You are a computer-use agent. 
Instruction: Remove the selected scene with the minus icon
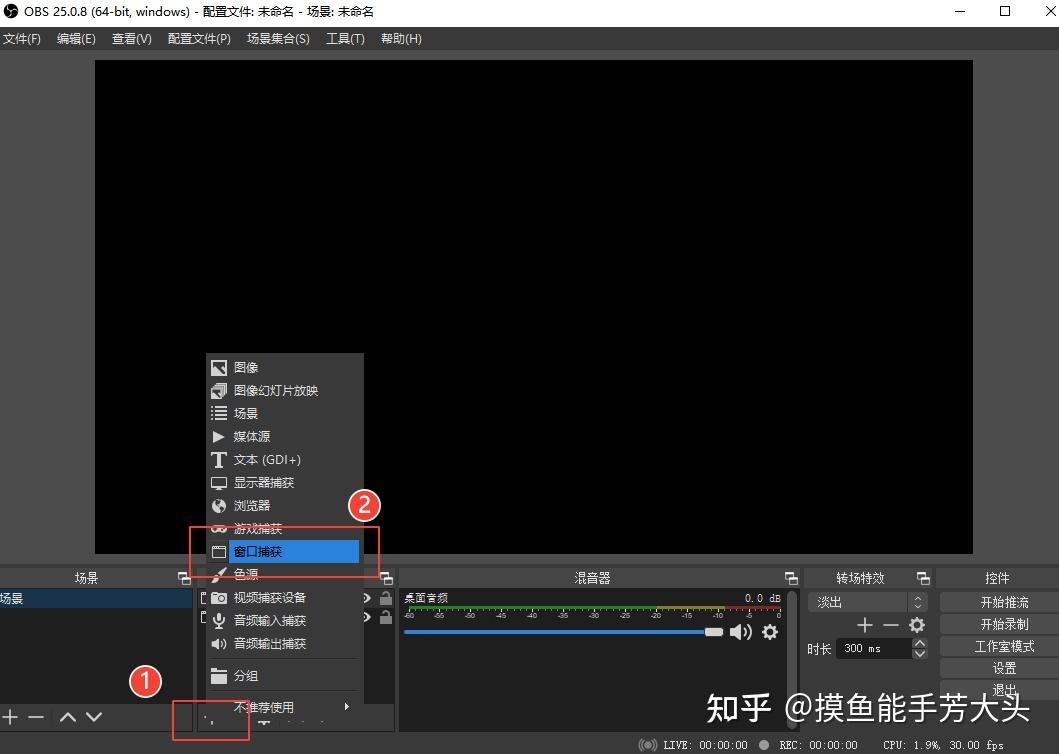pyautogui.click(x=36, y=717)
